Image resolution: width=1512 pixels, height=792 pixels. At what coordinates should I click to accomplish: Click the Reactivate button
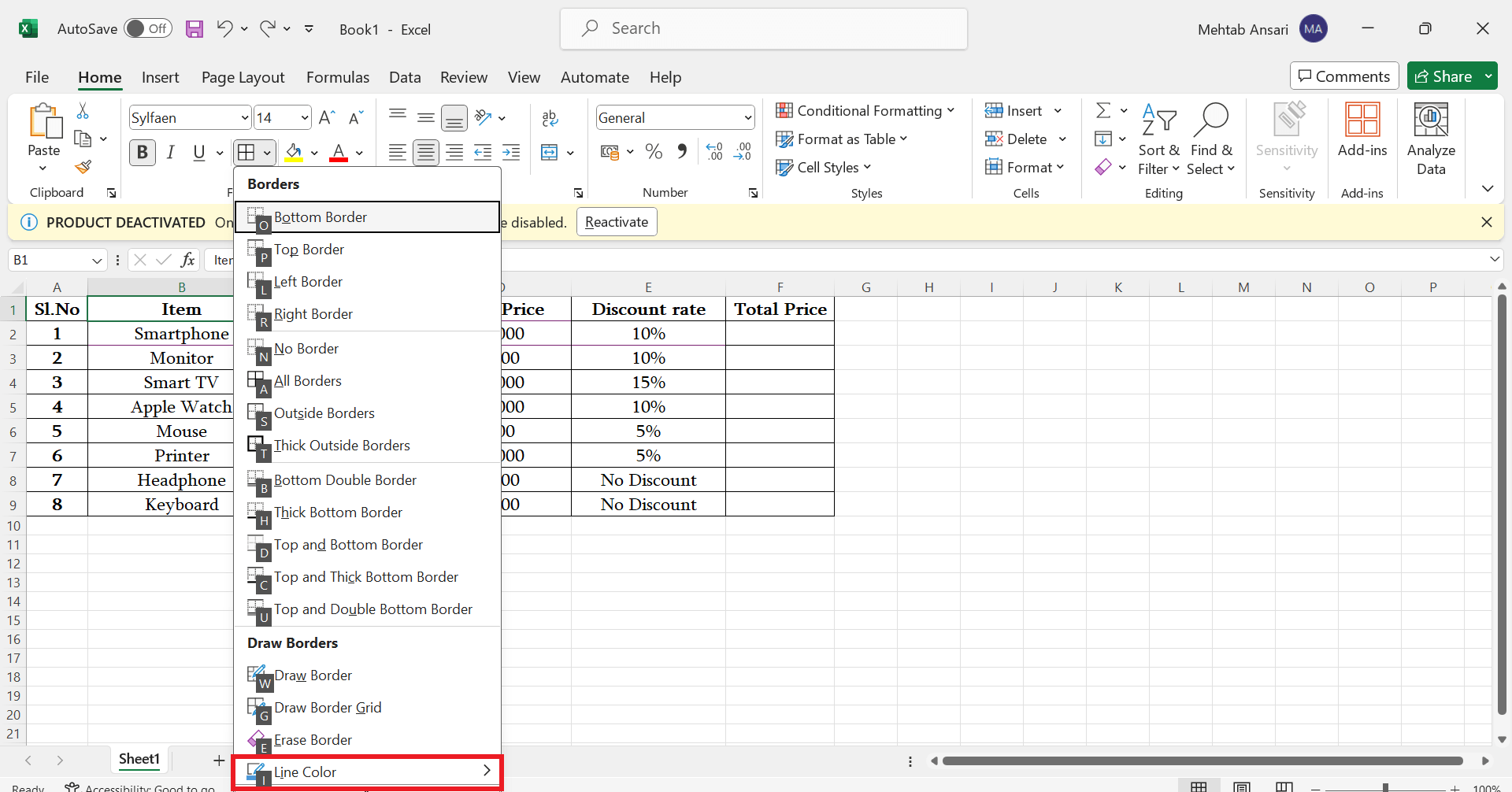click(617, 221)
